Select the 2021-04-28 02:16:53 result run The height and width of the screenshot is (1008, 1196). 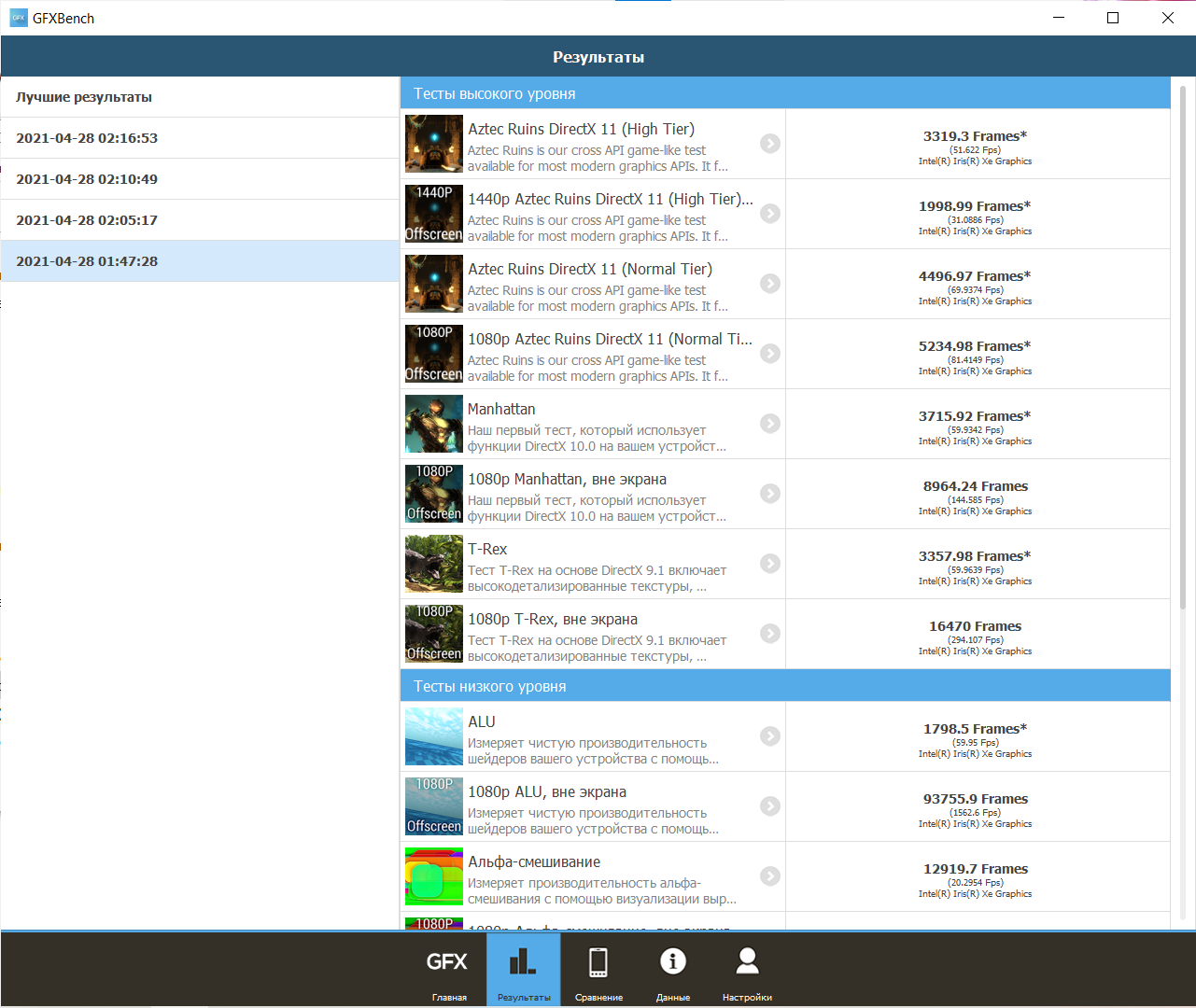coord(200,138)
